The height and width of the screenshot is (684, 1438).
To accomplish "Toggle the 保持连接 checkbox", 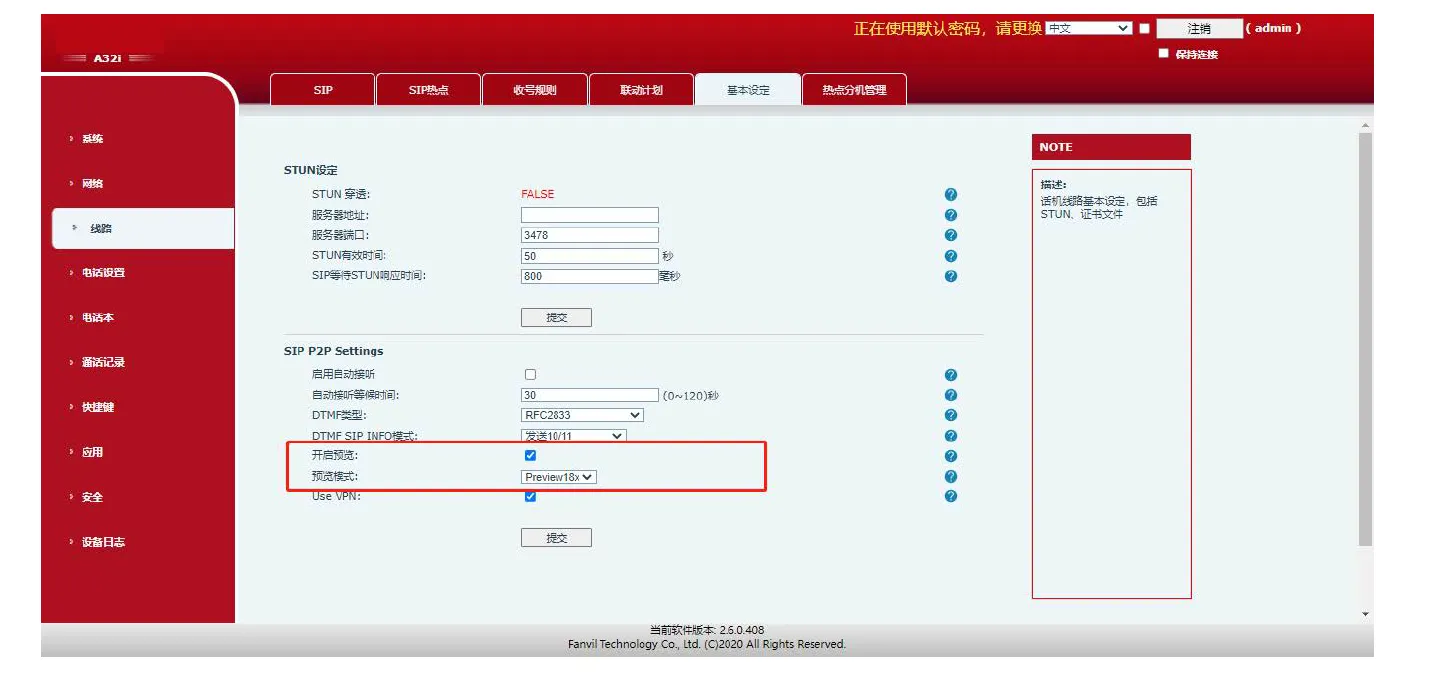I will (1163, 53).
